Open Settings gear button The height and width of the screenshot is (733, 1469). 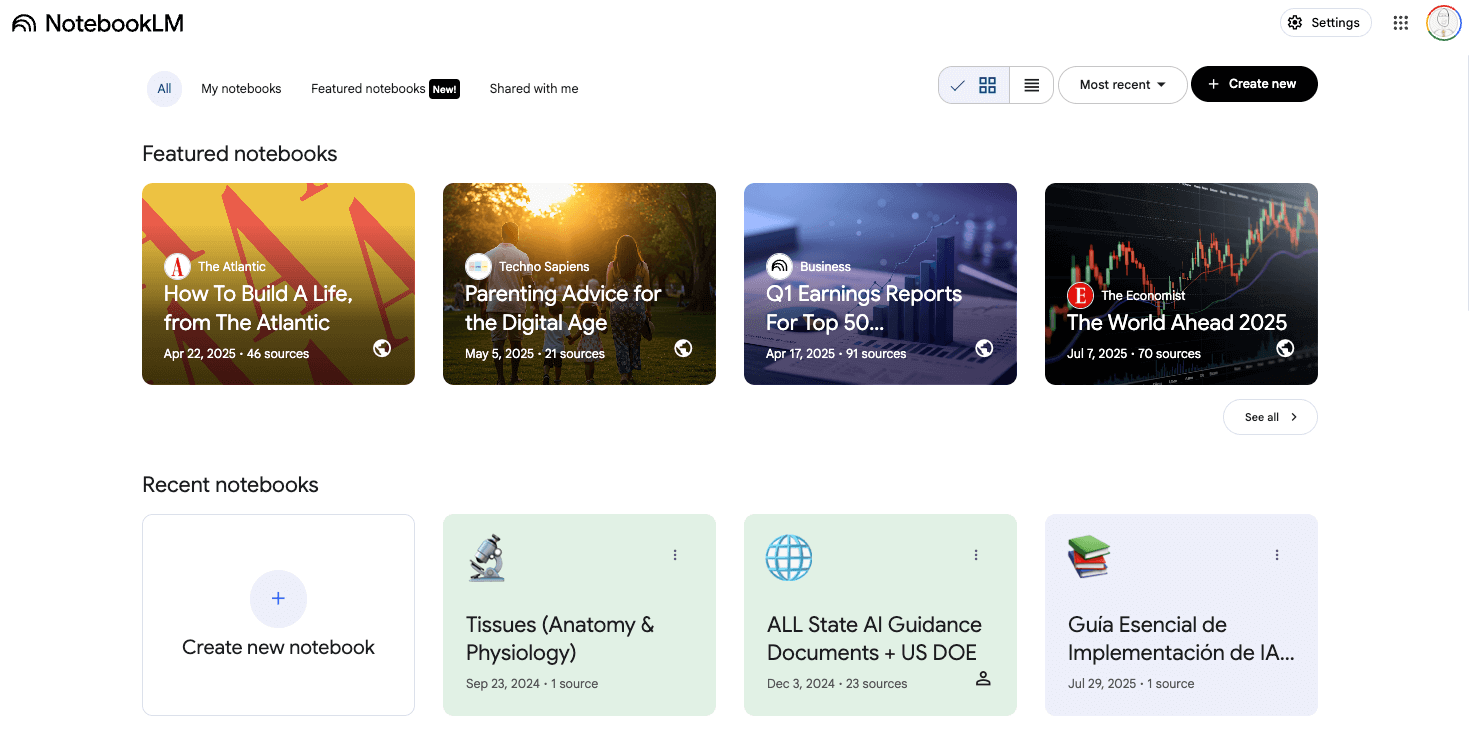(1325, 23)
